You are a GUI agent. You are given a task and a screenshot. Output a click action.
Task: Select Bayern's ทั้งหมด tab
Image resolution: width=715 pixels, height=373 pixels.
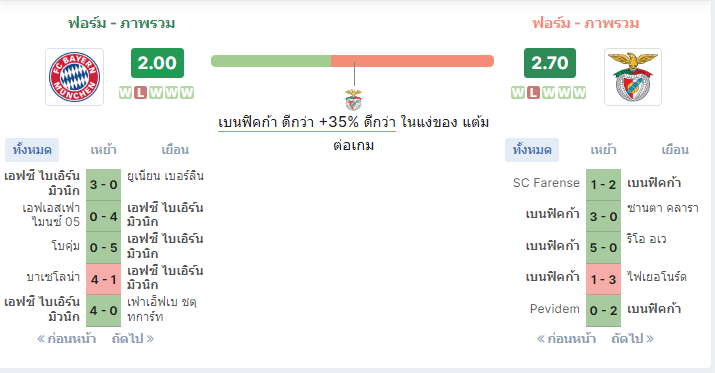click(32, 150)
